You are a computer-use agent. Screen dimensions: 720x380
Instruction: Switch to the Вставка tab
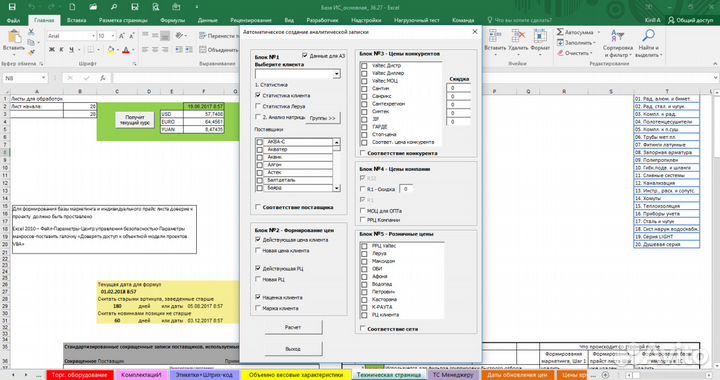[x=76, y=20]
